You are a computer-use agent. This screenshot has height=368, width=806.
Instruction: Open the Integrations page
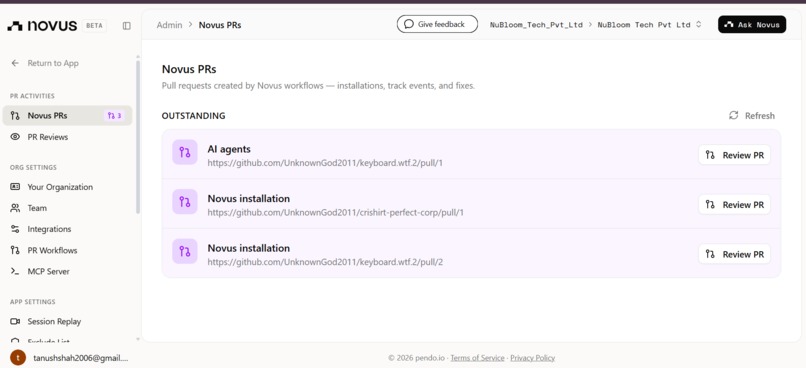click(x=67, y=229)
